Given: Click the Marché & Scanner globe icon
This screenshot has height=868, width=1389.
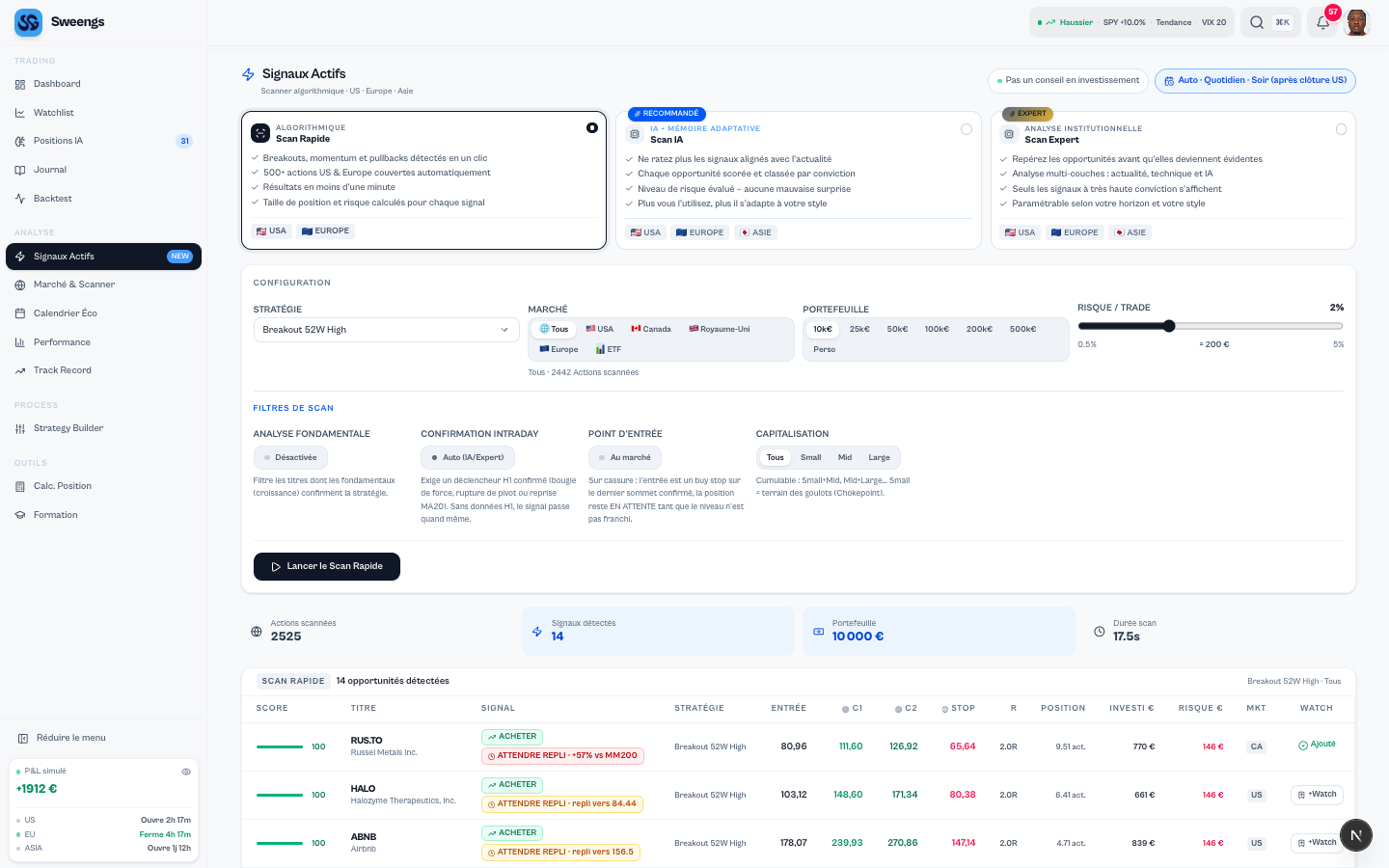Looking at the screenshot, I should [20, 285].
